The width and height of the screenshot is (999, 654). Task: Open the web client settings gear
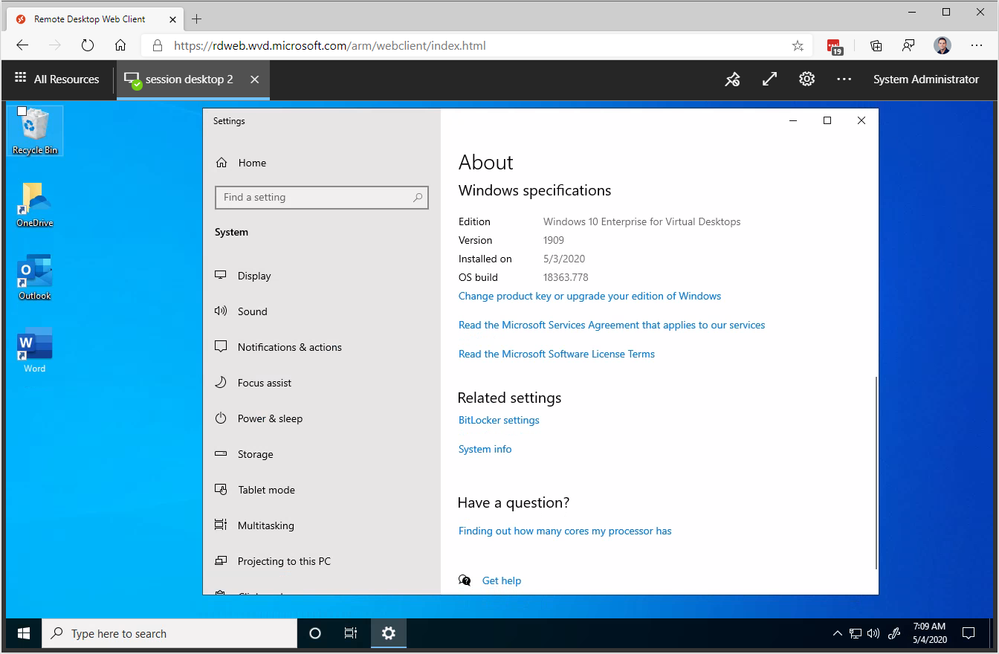pyautogui.click(x=807, y=79)
